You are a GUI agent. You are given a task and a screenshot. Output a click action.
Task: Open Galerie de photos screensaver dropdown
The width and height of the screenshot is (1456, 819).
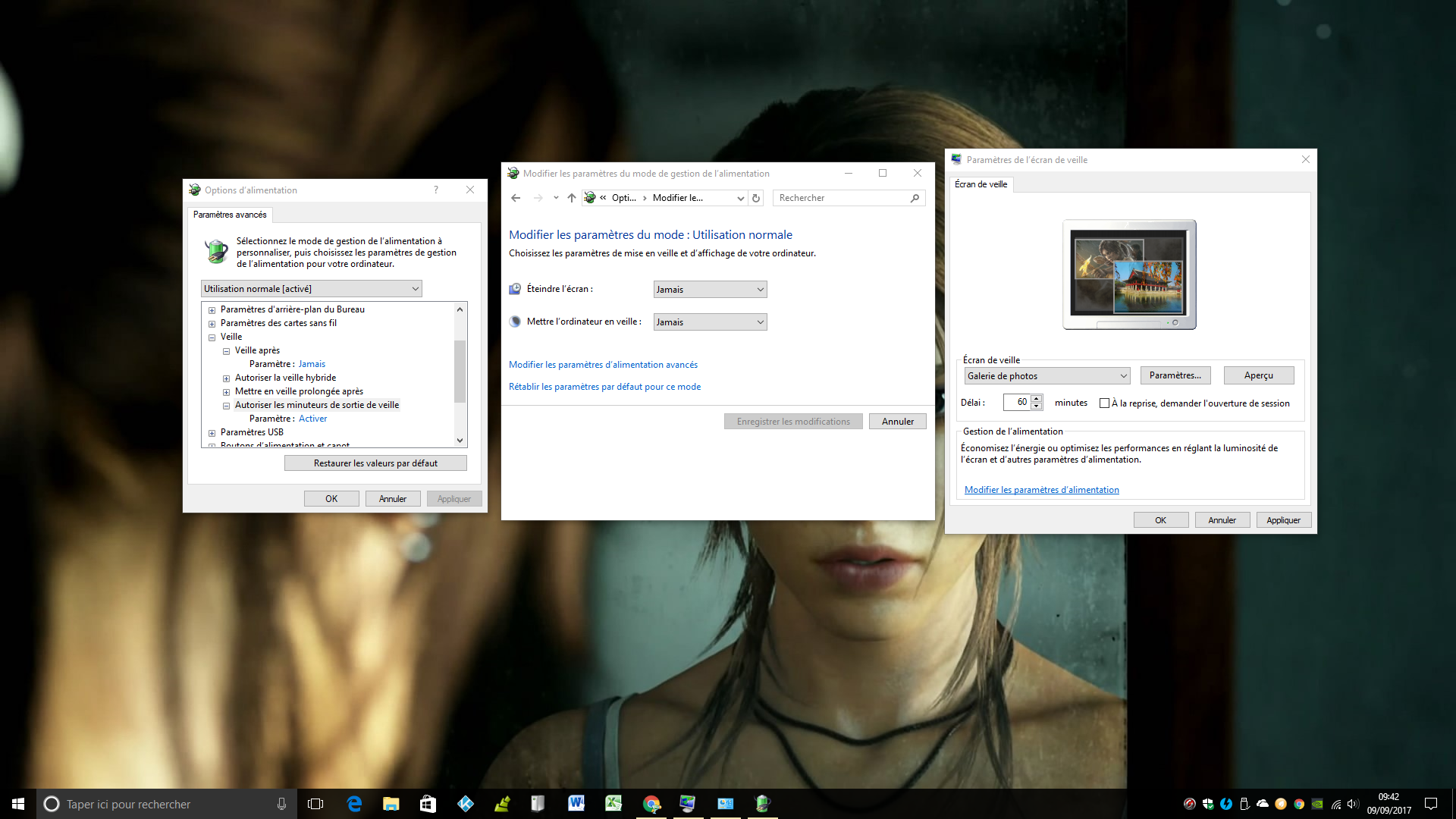[1046, 376]
